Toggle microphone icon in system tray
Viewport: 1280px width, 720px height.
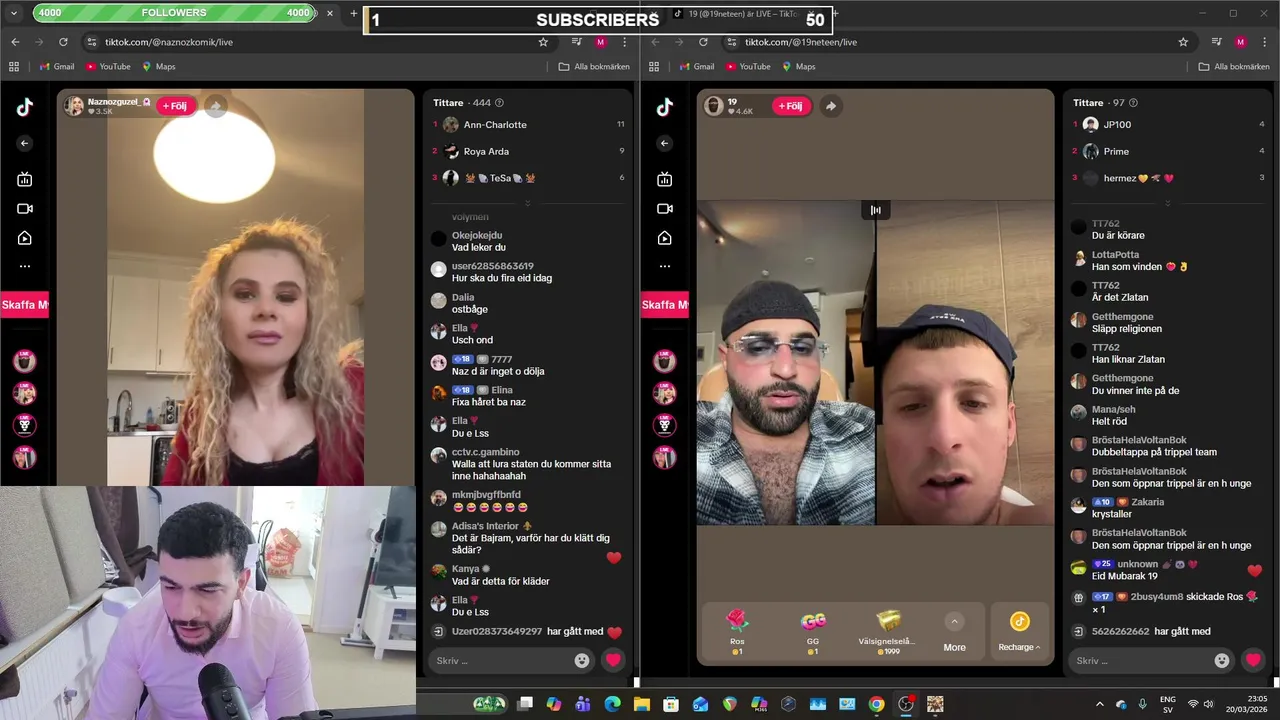pos(1143,704)
